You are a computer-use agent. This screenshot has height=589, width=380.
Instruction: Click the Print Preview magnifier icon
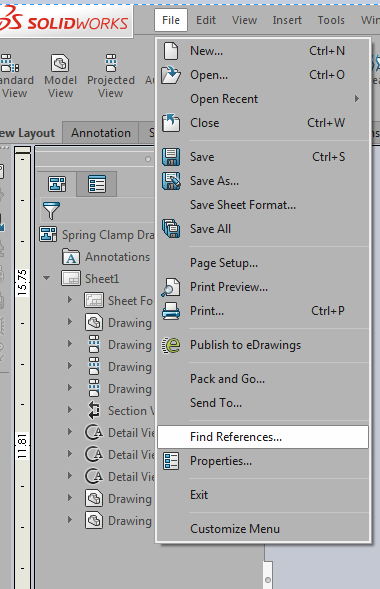click(171, 287)
